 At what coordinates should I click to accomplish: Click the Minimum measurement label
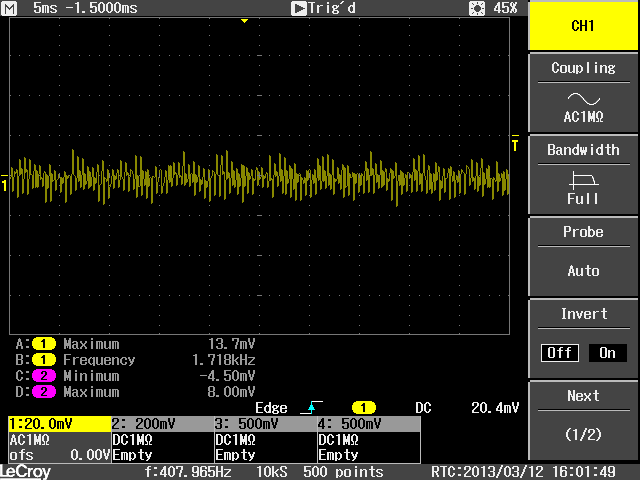coord(91,376)
